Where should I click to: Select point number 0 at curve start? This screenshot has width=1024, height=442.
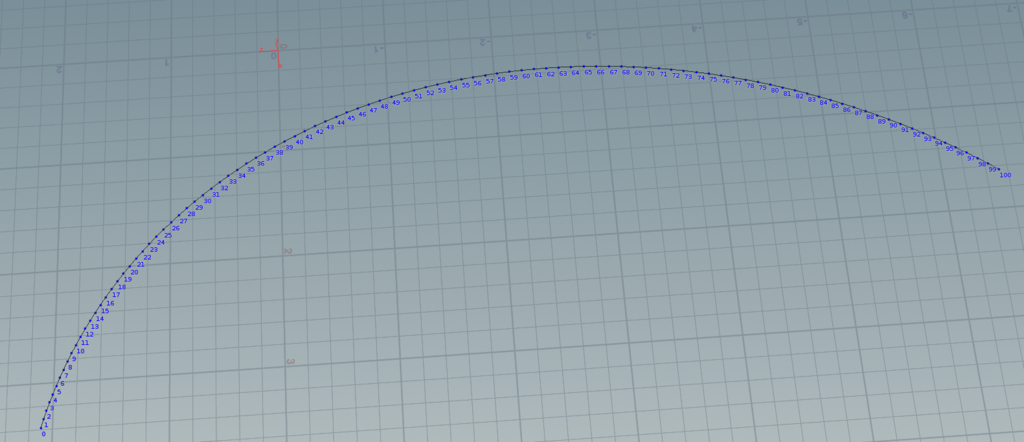coord(44,434)
